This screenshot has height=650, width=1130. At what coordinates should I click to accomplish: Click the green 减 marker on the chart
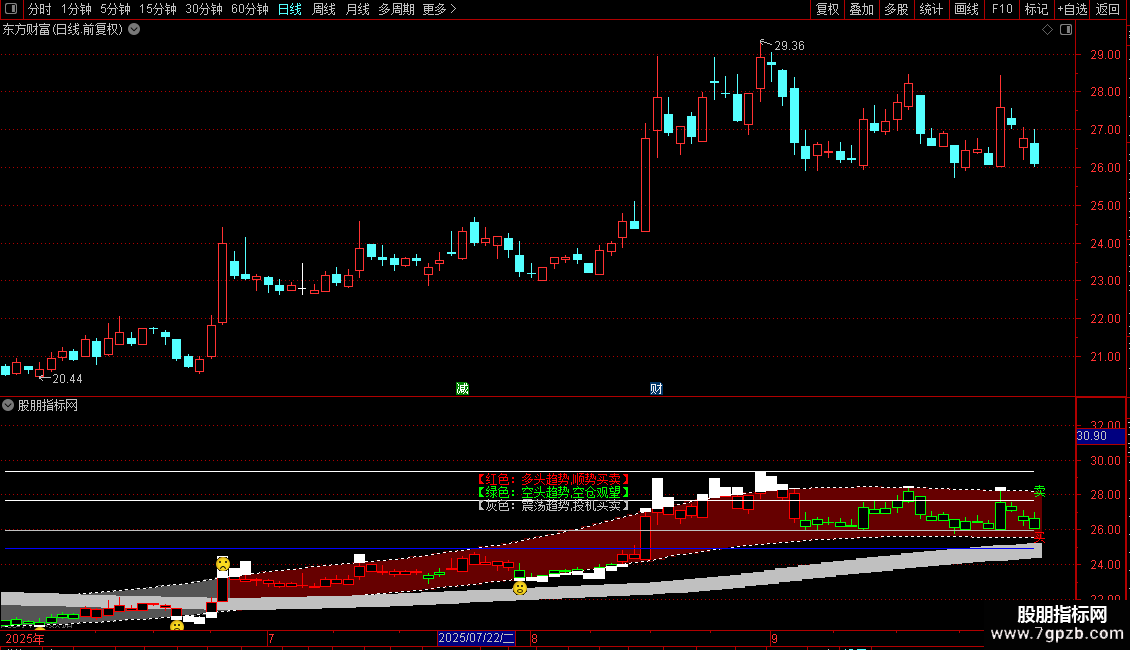(463, 388)
